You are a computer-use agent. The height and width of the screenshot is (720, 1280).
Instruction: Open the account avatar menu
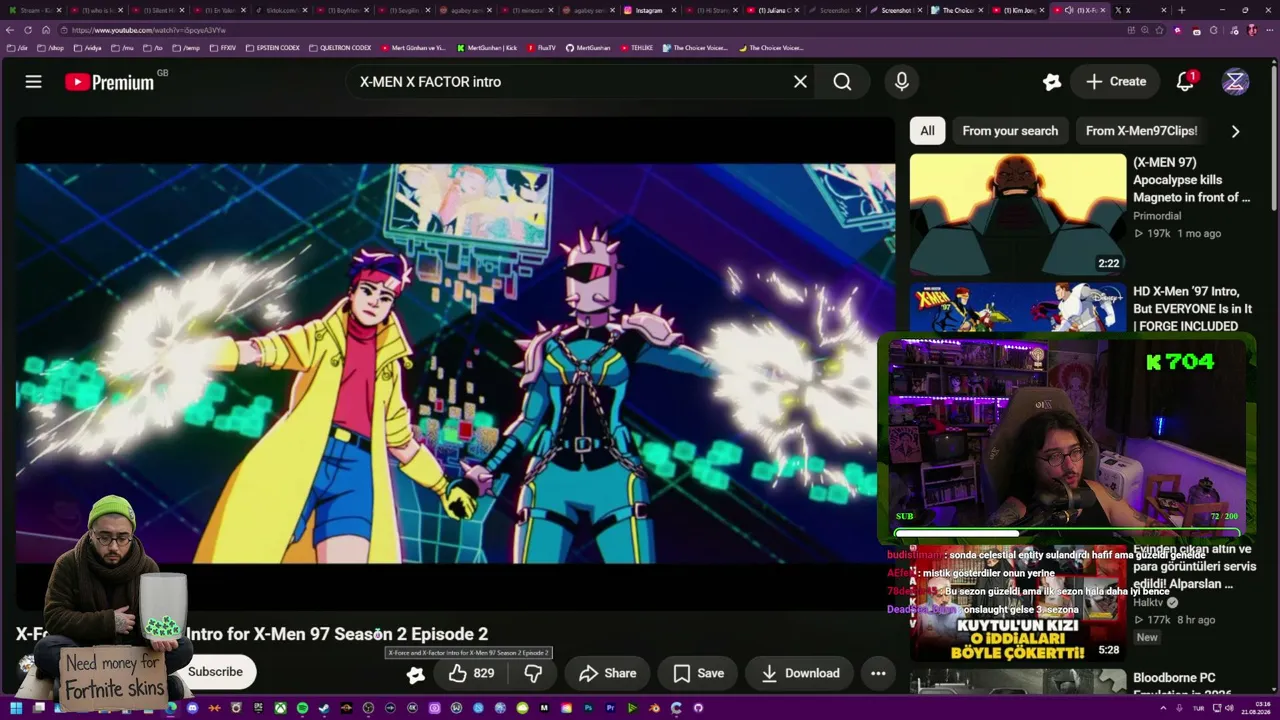tap(1235, 82)
